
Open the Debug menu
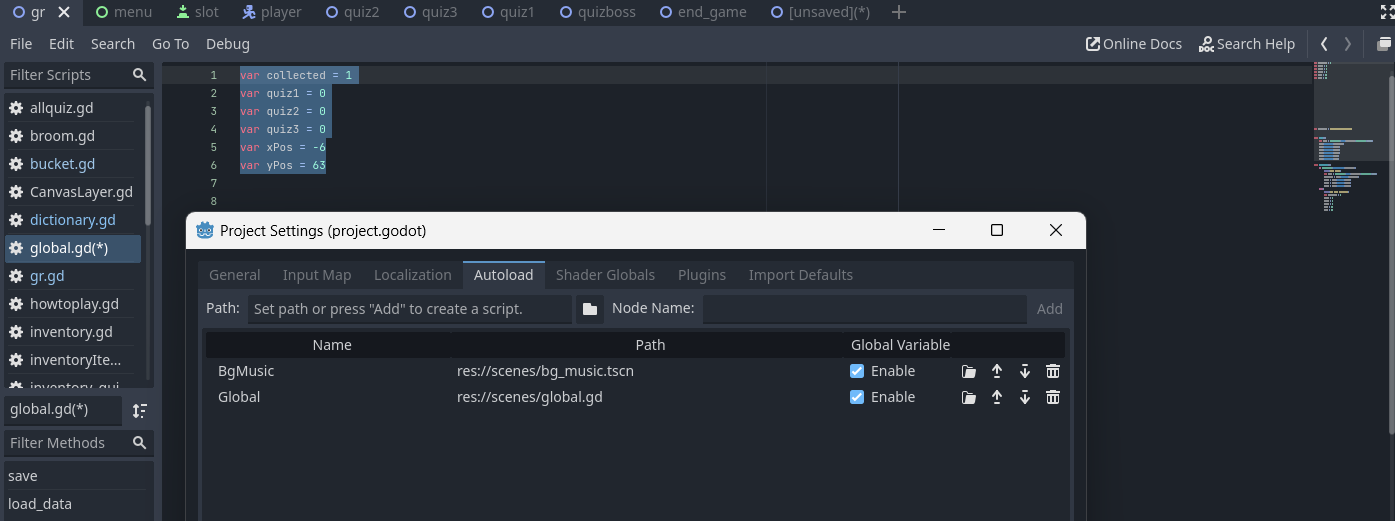pyautogui.click(x=228, y=44)
